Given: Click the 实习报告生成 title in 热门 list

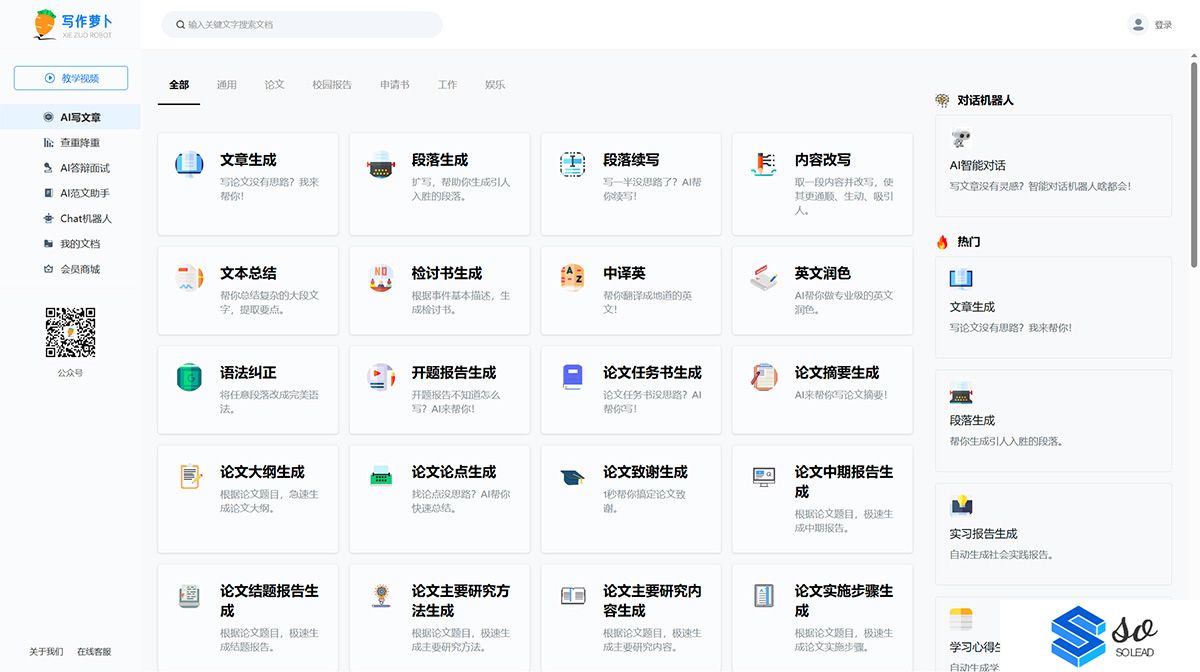Looking at the screenshot, I should click(x=983, y=534).
